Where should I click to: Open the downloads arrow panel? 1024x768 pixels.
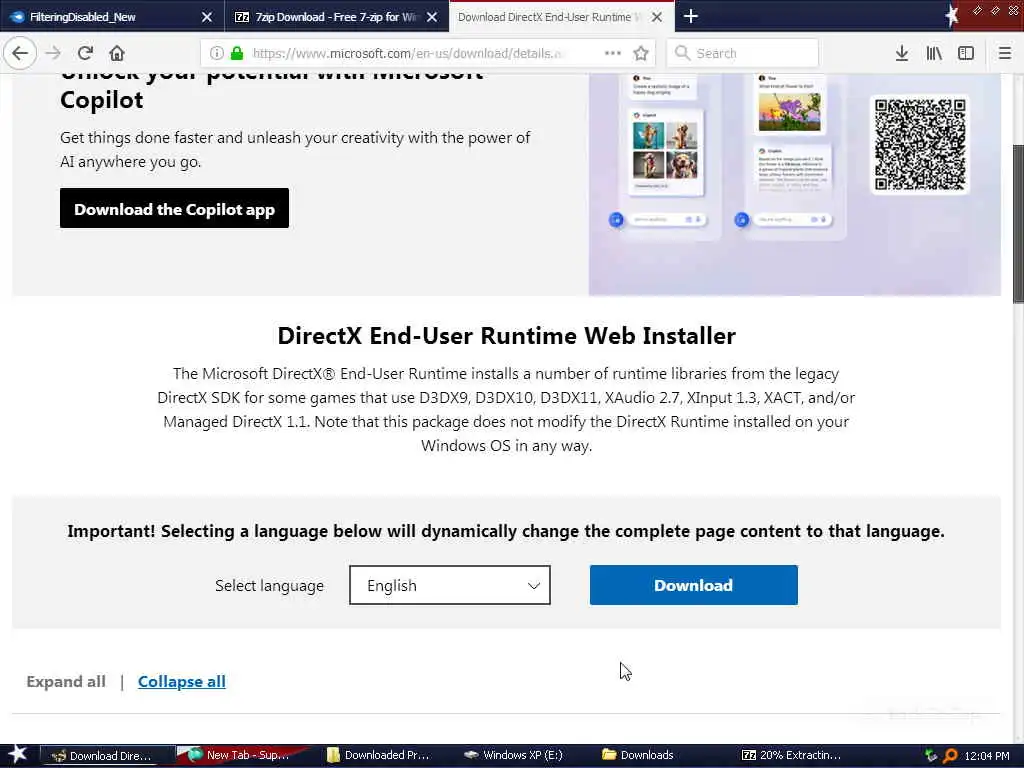tap(902, 53)
